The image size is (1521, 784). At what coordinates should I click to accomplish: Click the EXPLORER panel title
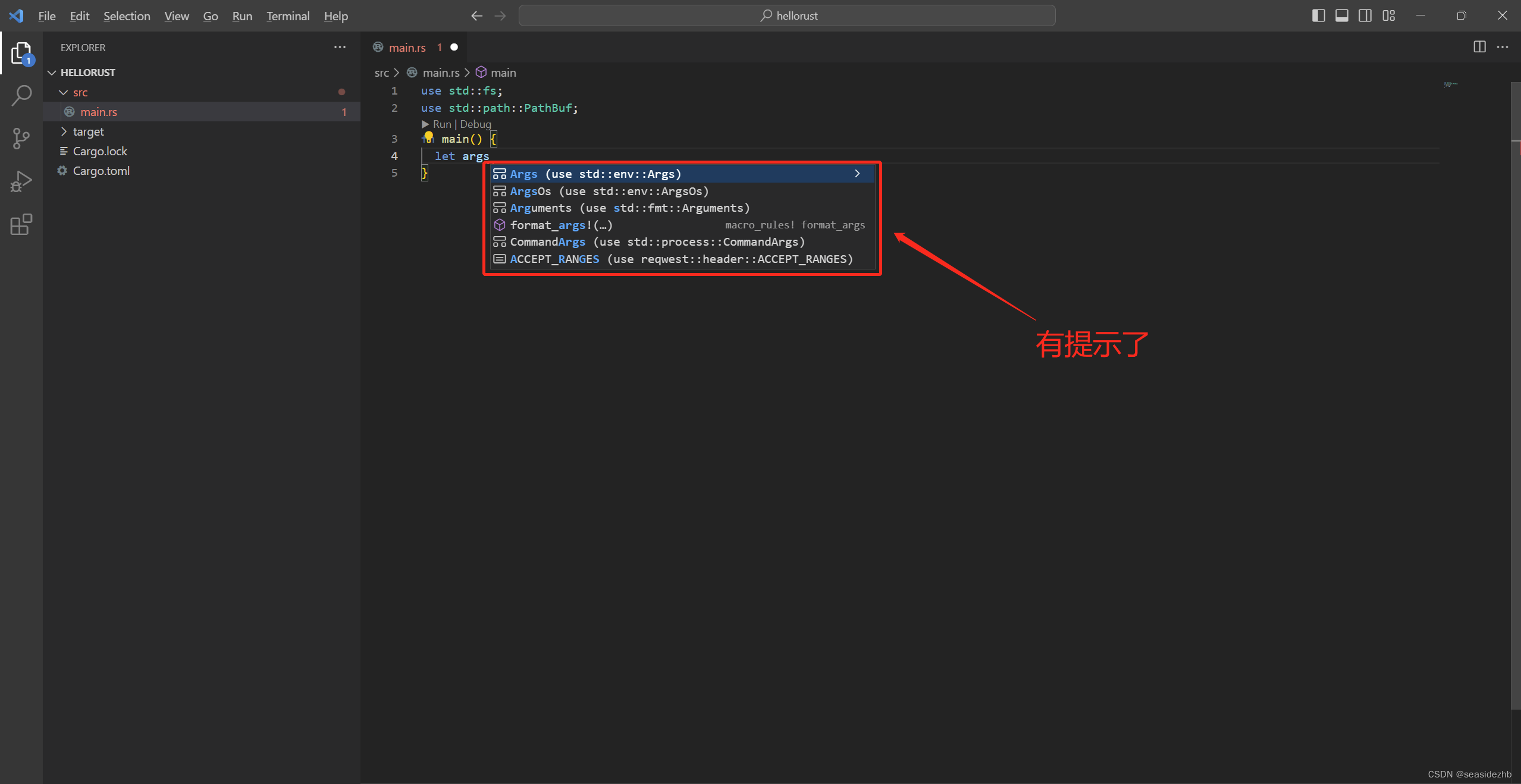pos(83,48)
